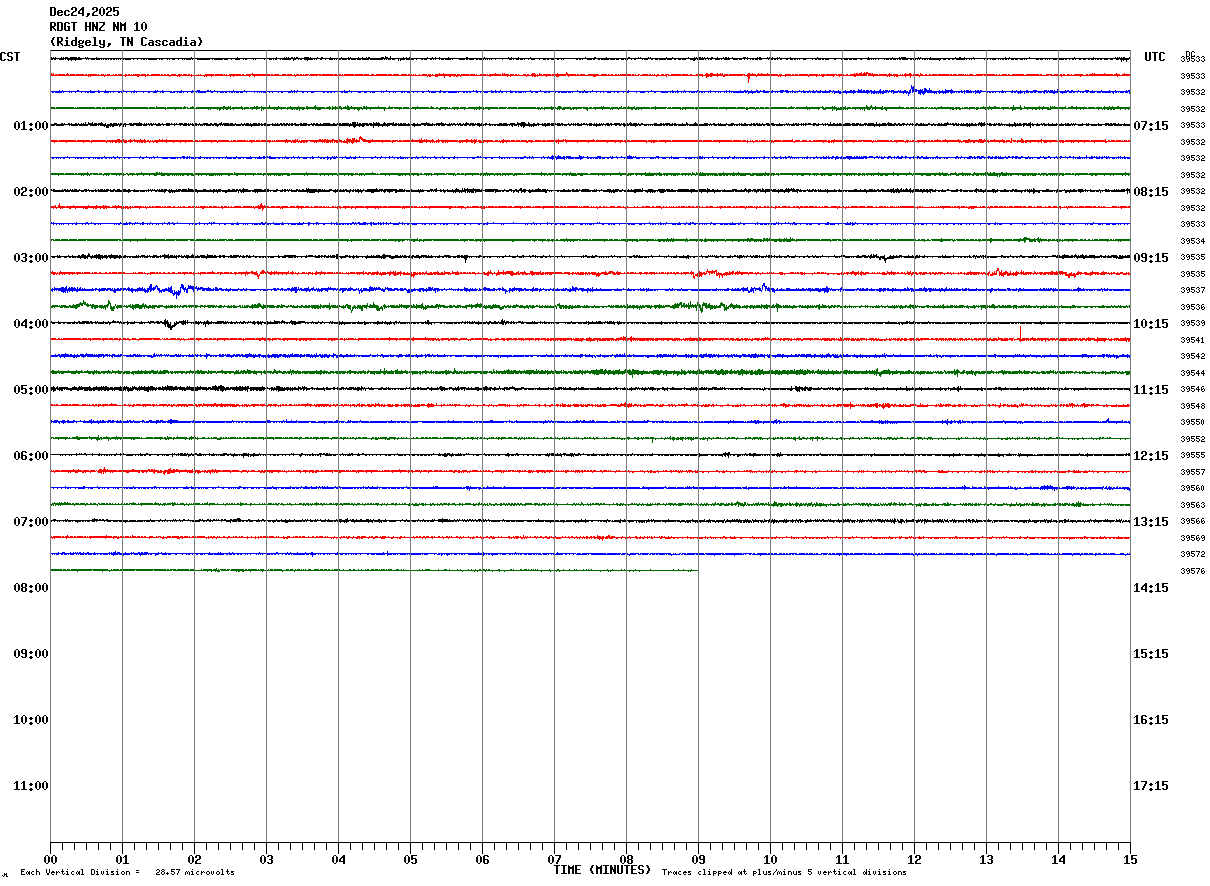Click the date label Dec24,2025
This screenshot has width=1210, height=886.
click(84, 12)
